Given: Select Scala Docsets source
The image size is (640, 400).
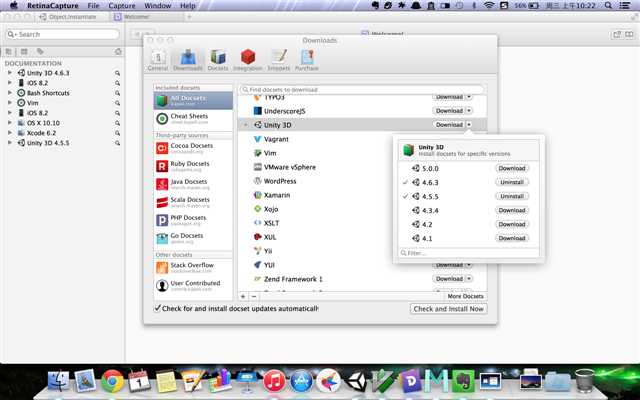Looking at the screenshot, I should (x=193, y=202).
